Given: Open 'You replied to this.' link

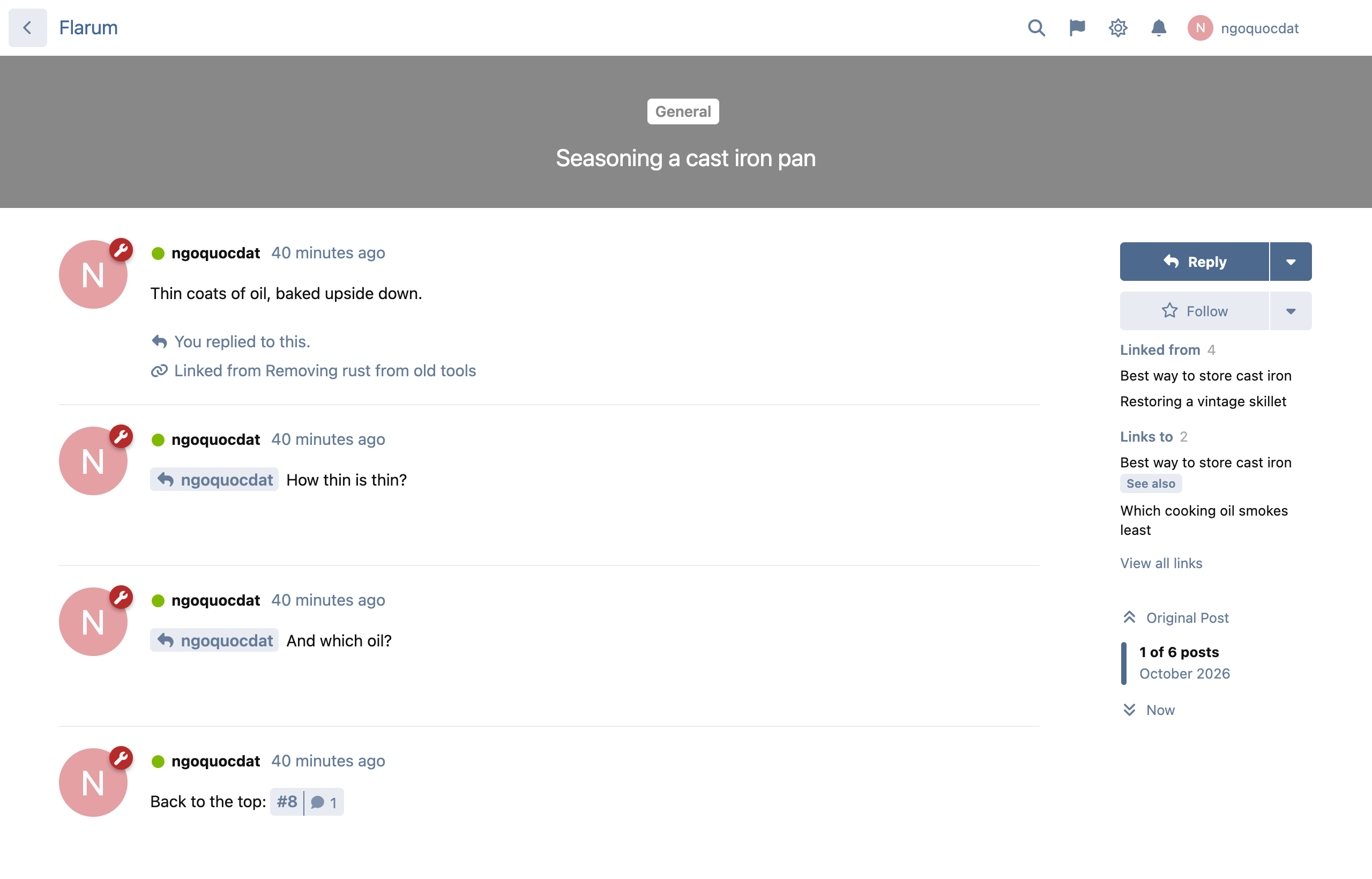Looking at the screenshot, I should (x=242, y=342).
